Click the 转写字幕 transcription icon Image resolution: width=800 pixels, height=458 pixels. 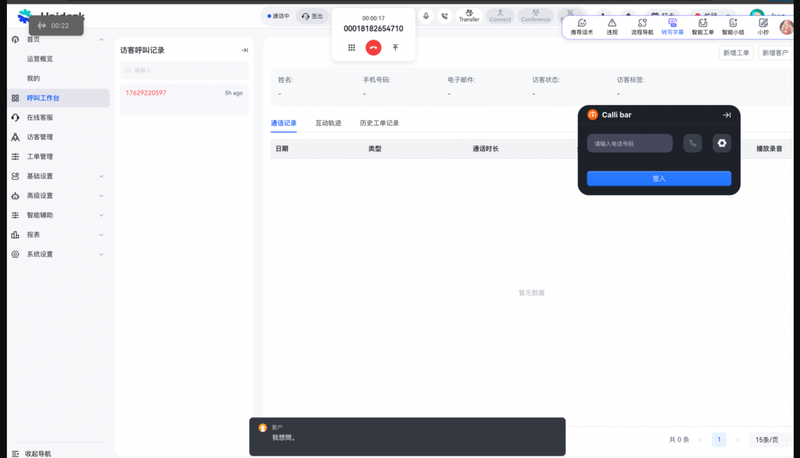click(x=673, y=26)
